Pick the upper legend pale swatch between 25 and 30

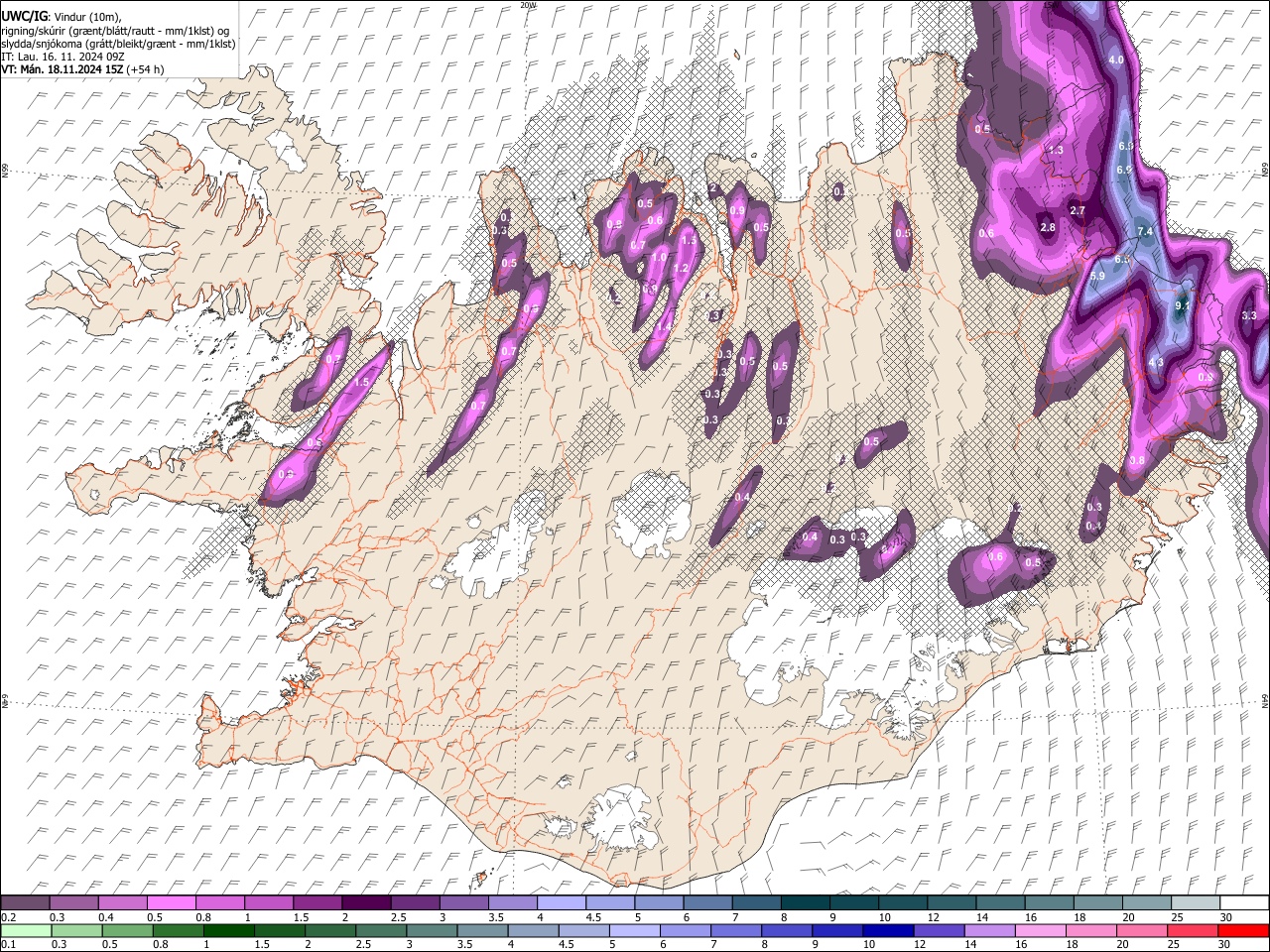(1196, 902)
